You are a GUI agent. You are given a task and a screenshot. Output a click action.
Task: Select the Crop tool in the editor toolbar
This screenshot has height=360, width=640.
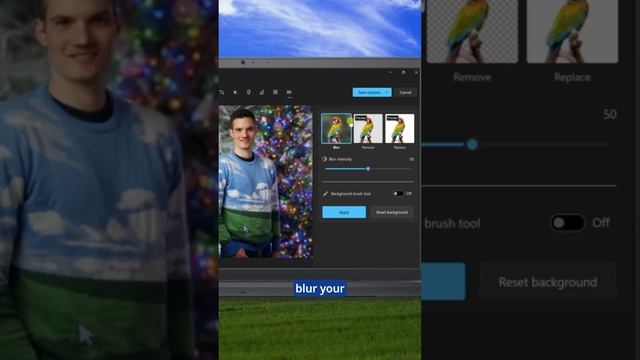click(x=222, y=92)
